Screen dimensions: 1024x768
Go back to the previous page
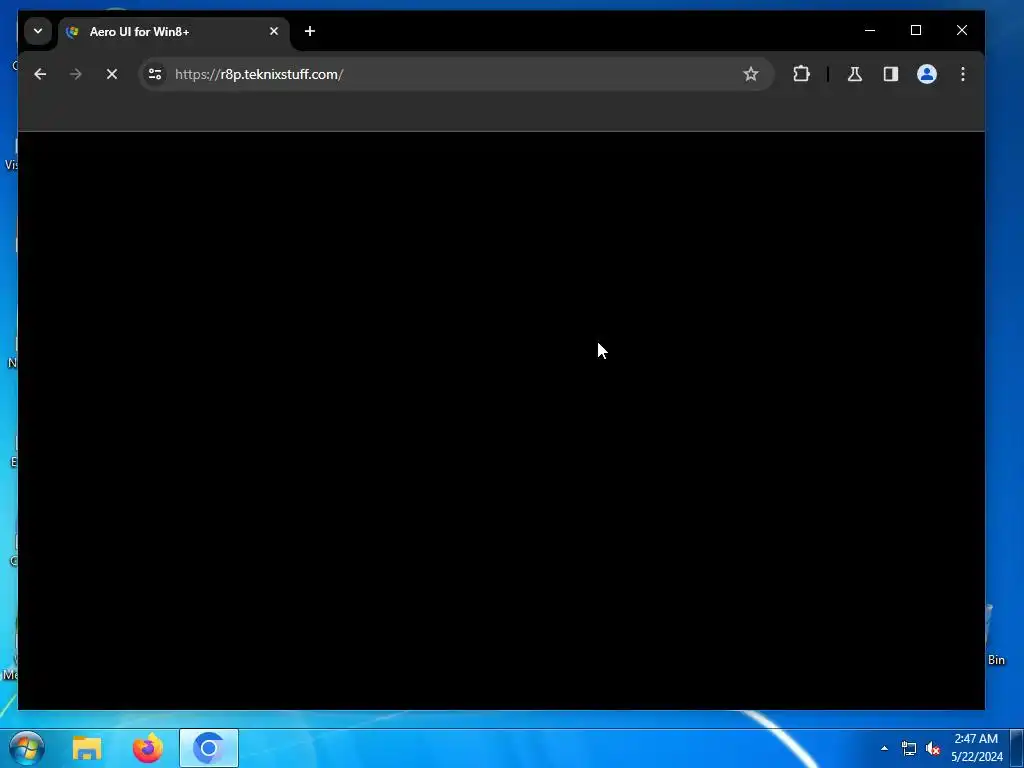40,74
